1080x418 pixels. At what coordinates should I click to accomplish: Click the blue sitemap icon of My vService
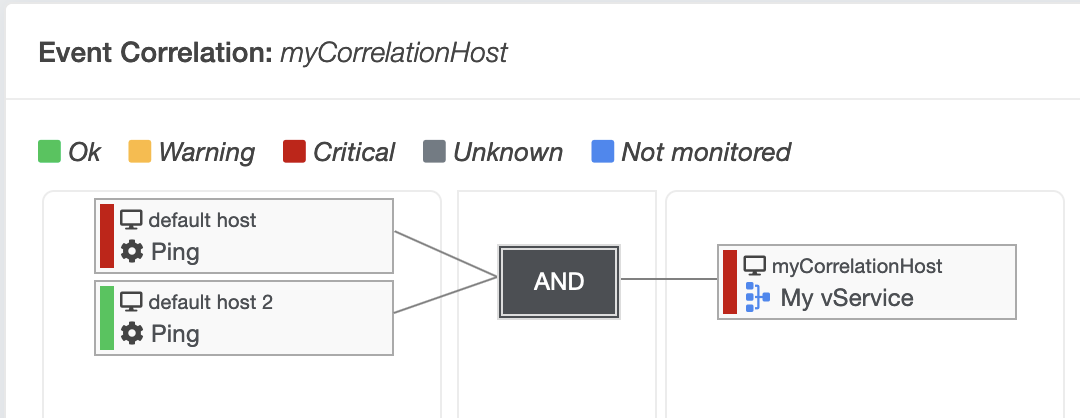758,297
